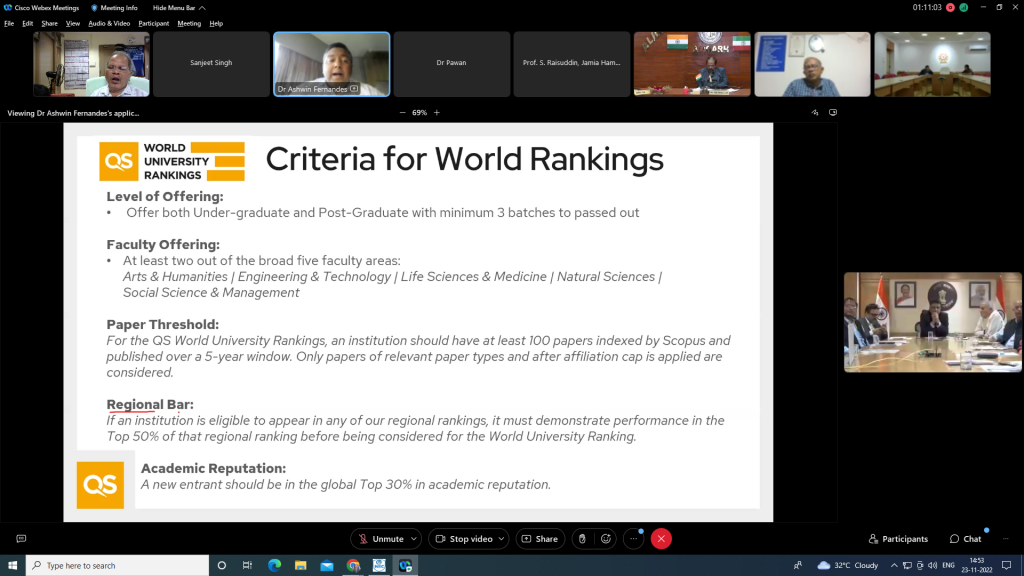
Task: Open the Windows notification center icon
Action: [1006, 566]
